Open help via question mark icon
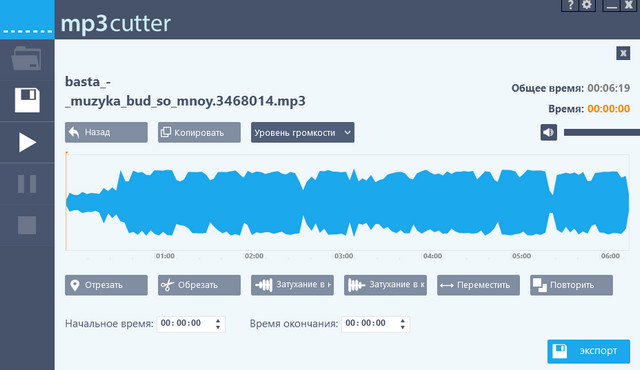 coord(570,5)
